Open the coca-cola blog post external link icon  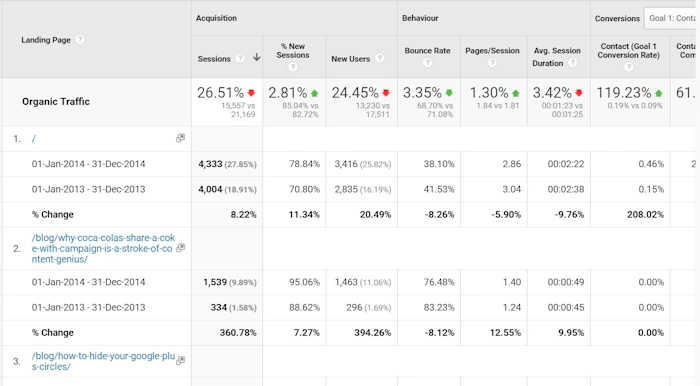tap(180, 248)
